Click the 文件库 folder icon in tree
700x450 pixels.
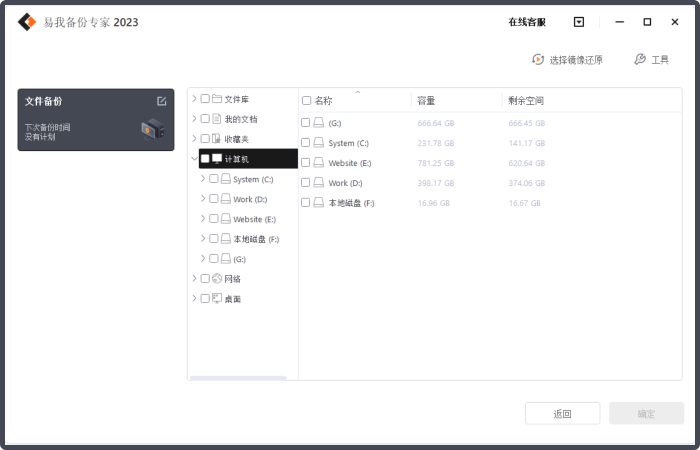(217, 99)
